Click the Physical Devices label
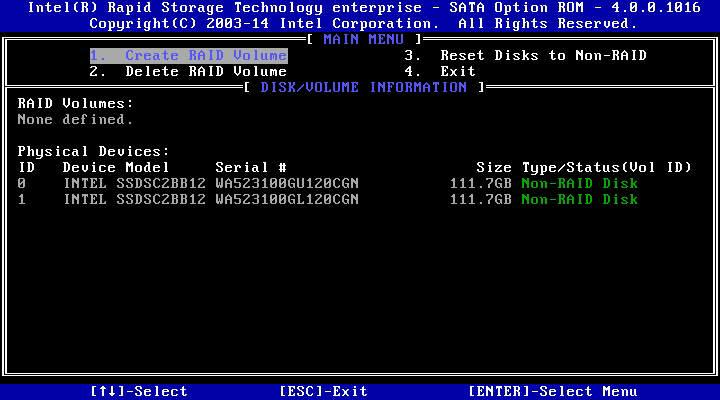 93,151
